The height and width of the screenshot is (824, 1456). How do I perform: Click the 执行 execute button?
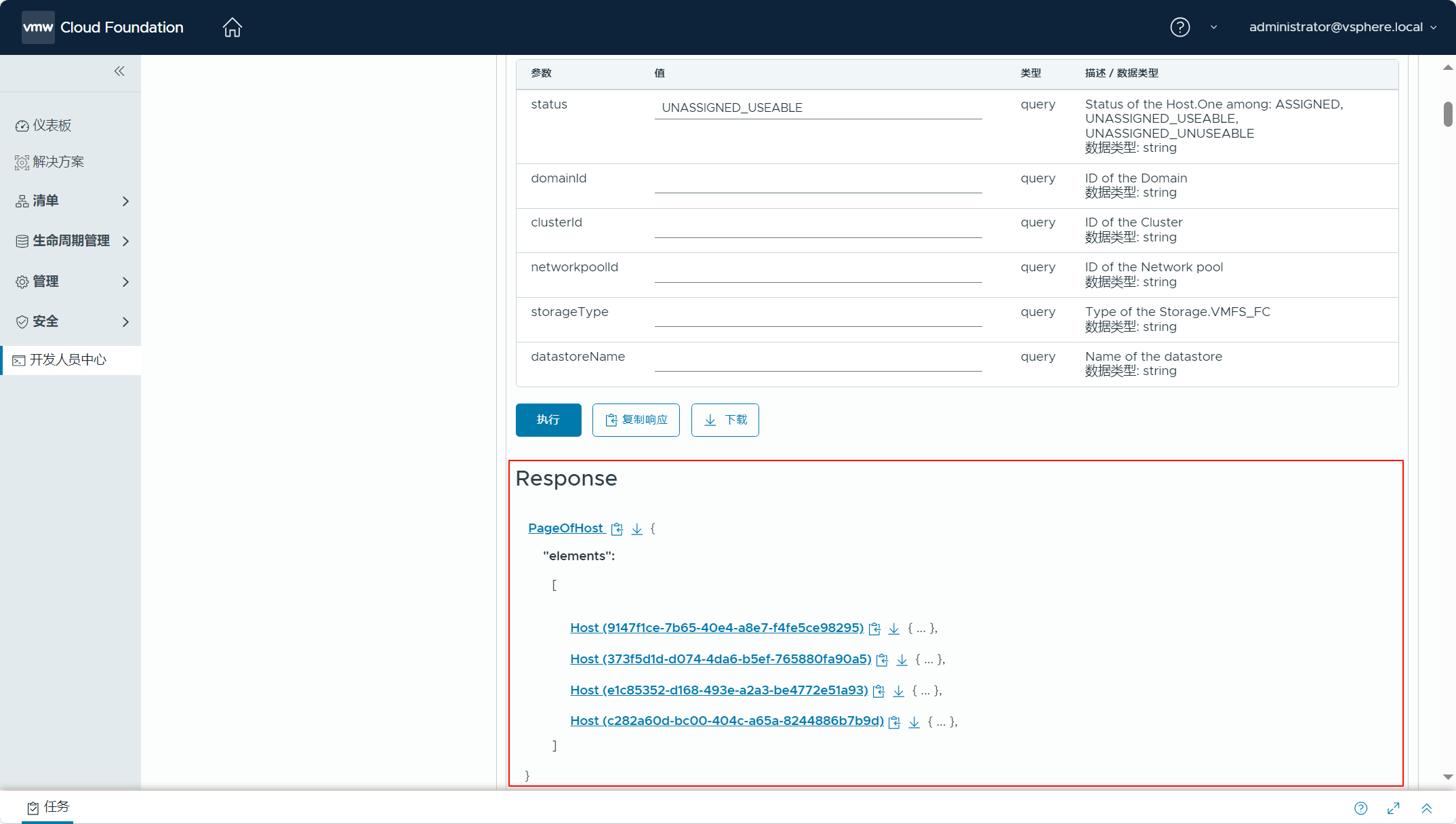548,420
